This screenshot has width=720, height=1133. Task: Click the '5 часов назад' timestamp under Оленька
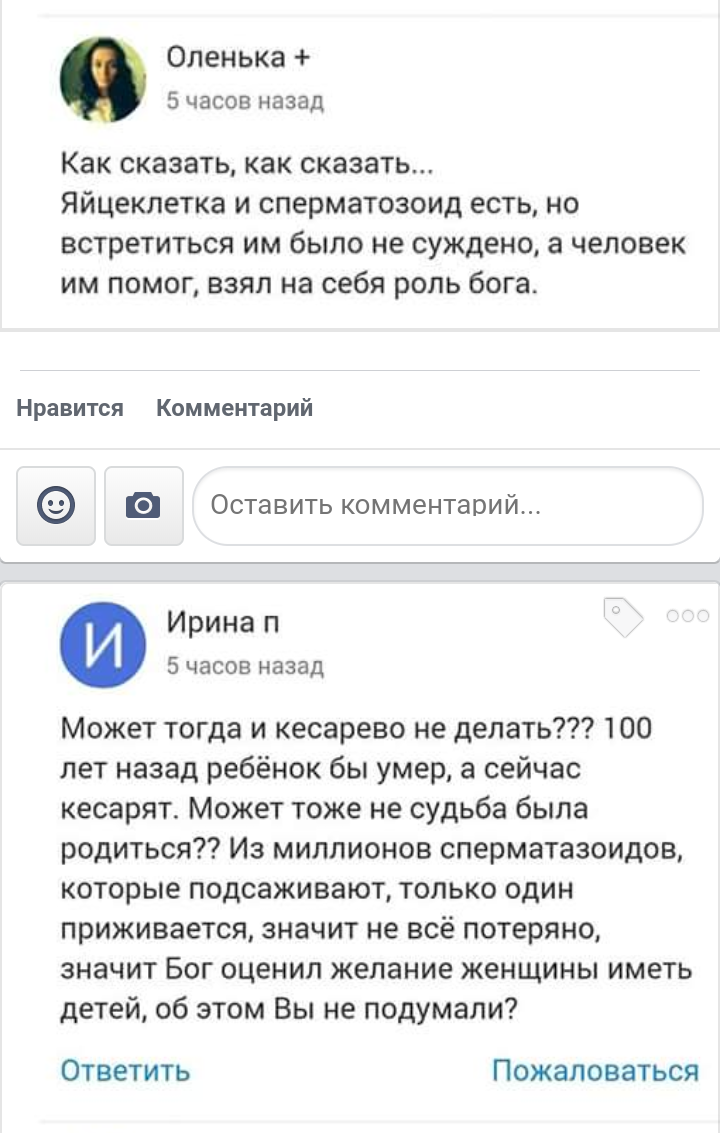click(x=245, y=100)
